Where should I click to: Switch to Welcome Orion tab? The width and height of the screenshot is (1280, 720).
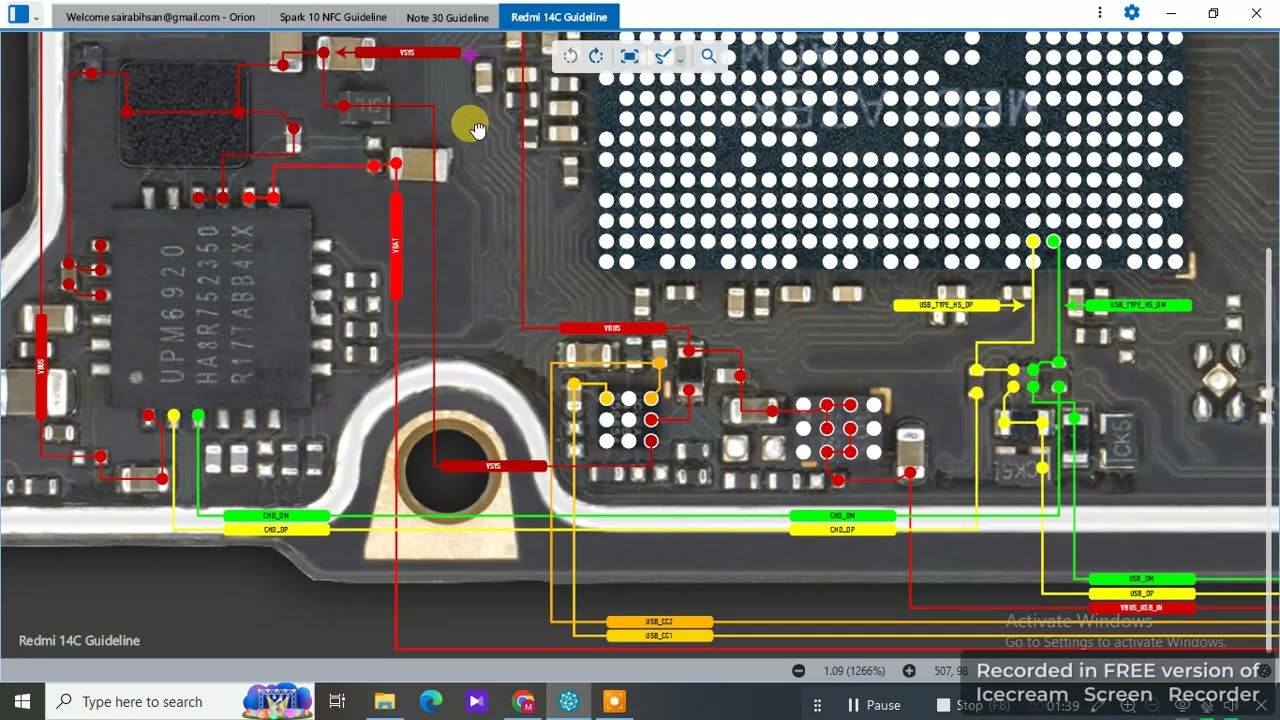pos(160,17)
